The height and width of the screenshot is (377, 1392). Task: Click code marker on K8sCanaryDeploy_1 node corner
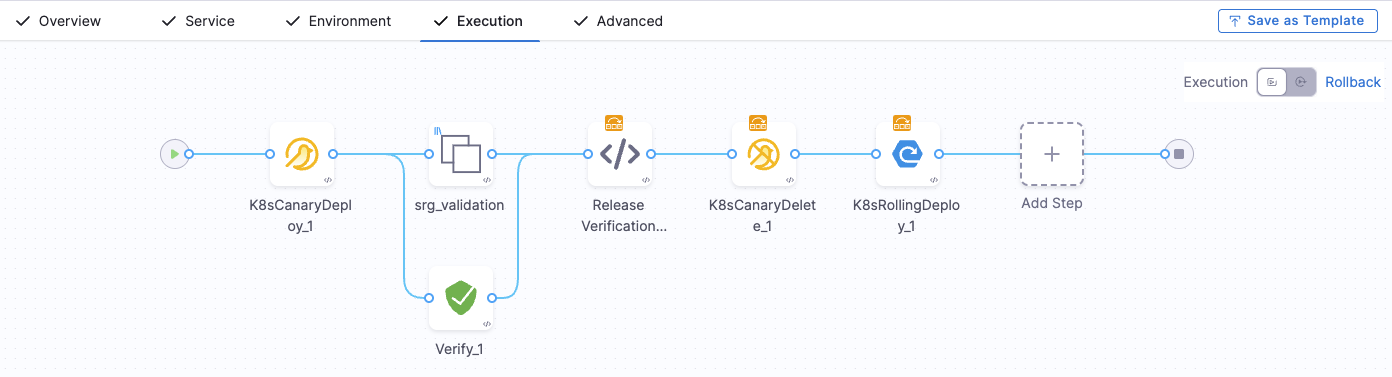point(327,180)
